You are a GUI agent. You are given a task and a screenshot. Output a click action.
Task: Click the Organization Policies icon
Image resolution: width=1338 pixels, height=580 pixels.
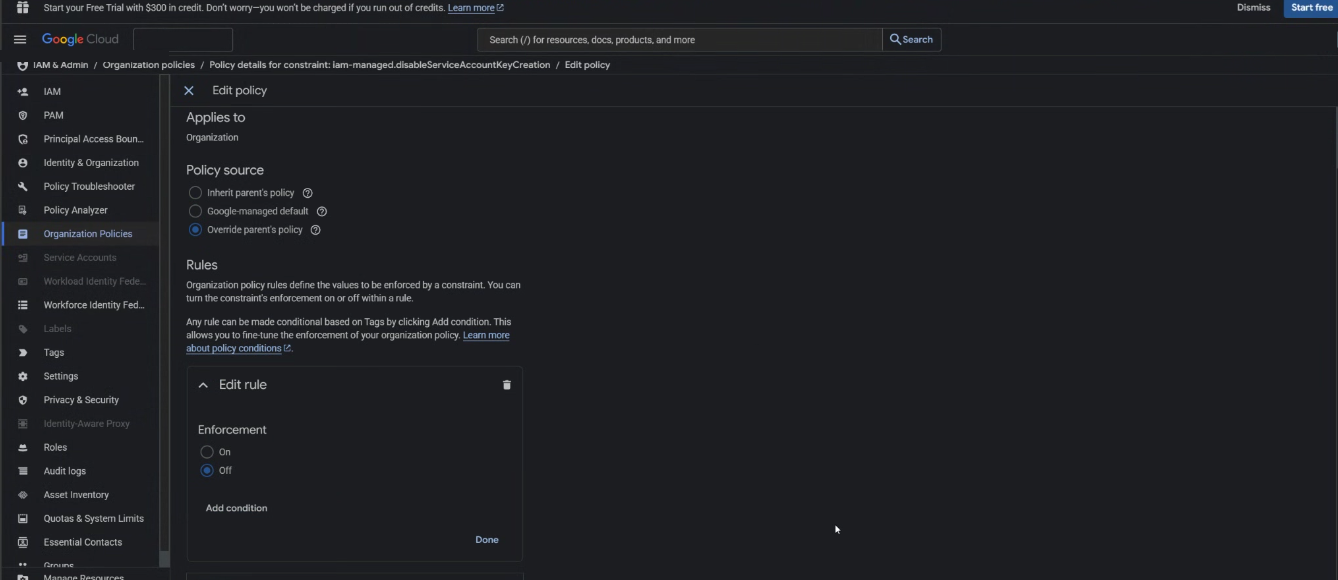coord(23,234)
